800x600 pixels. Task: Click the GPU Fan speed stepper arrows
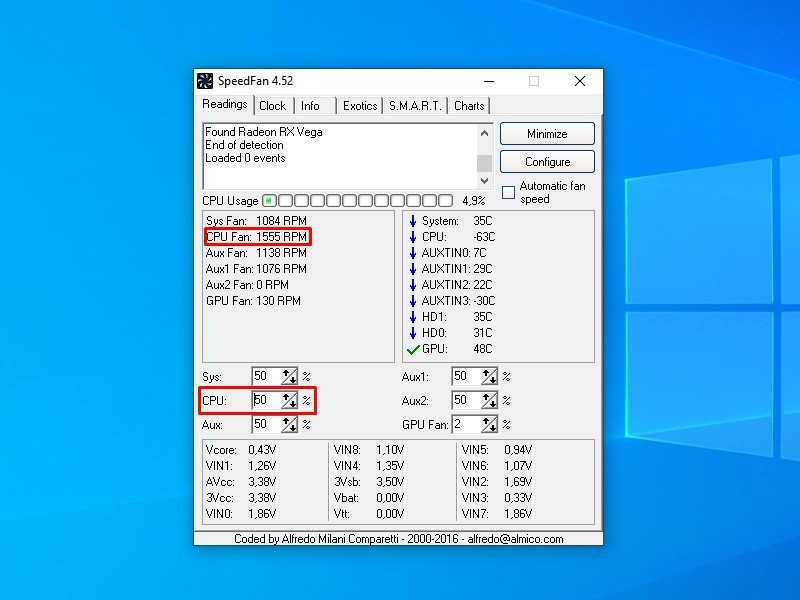(489, 424)
